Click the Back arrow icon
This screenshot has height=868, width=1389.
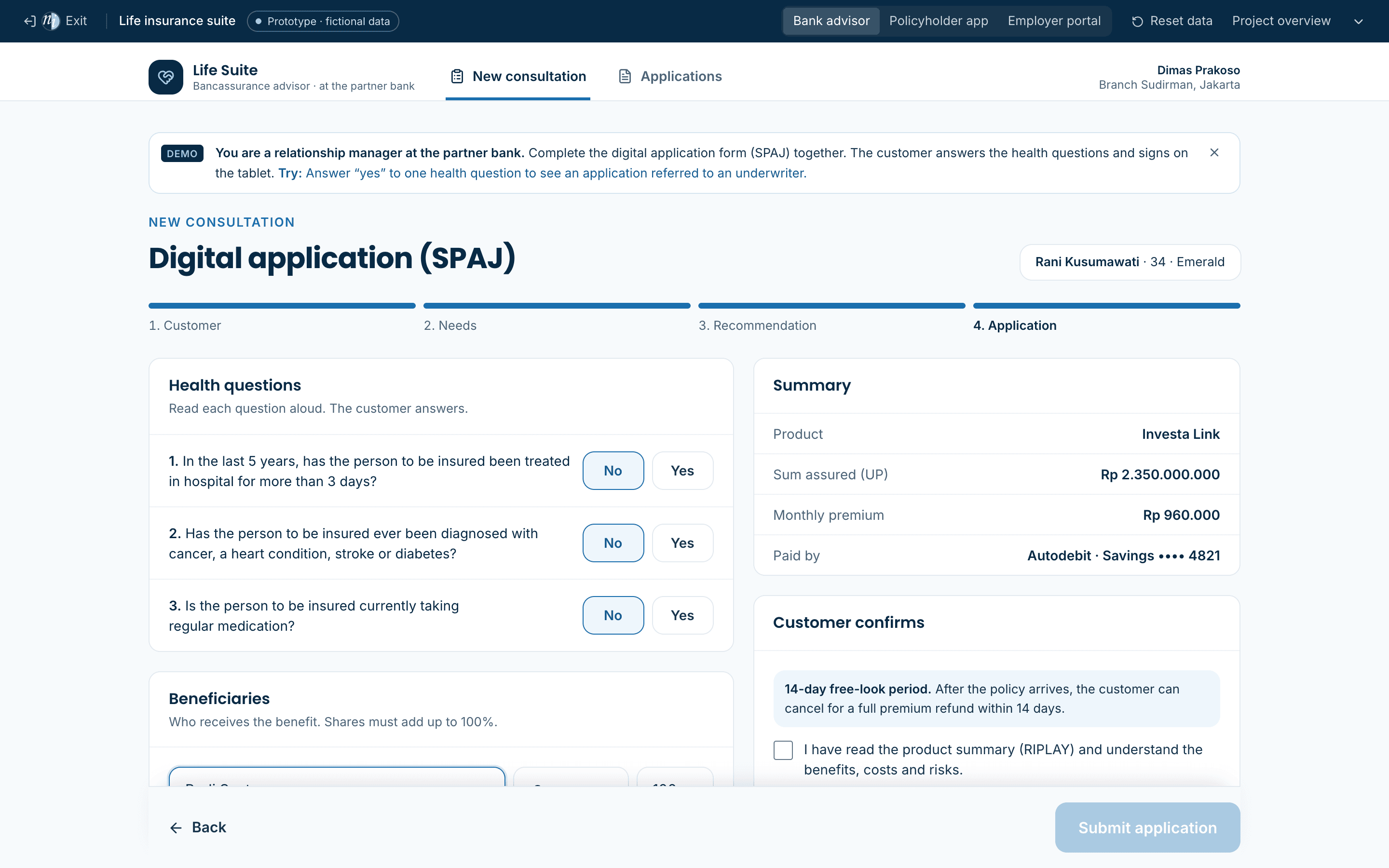pyautogui.click(x=176, y=827)
